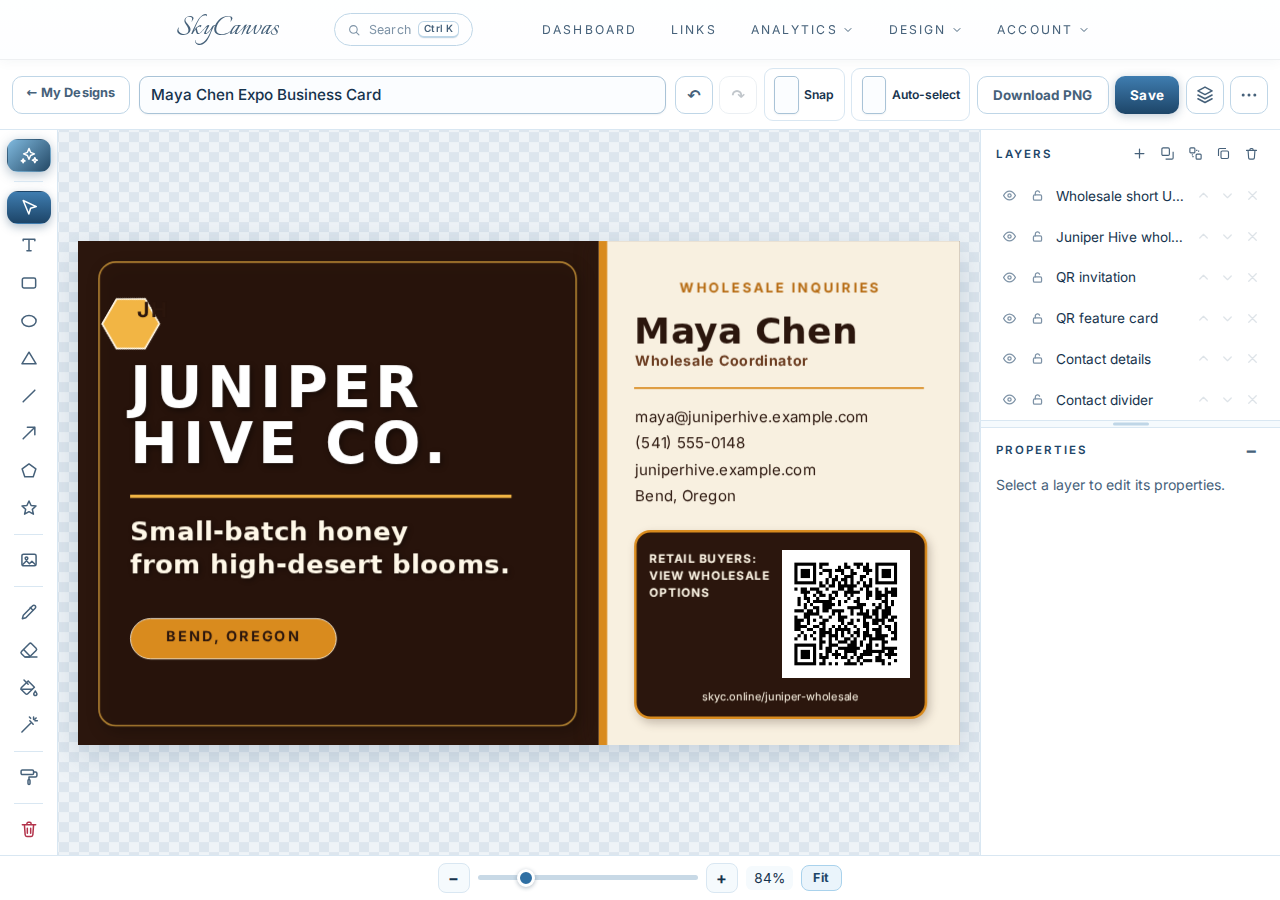Toggle visibility of QR feature card layer

point(1009,318)
